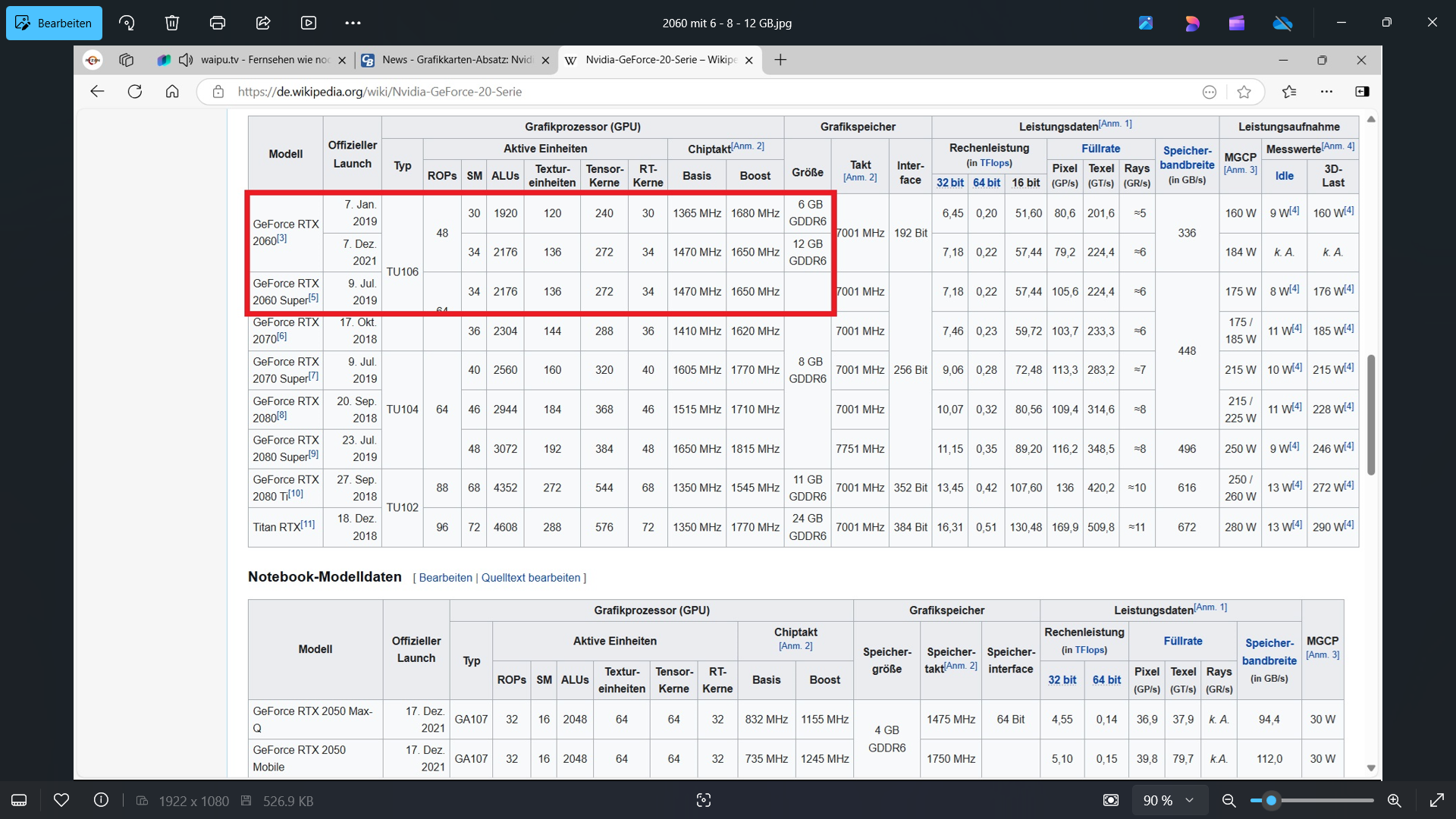Viewport: 1456px width, 819px height.
Task: Enter fullscreen with expand arrows icon
Action: (1436, 800)
